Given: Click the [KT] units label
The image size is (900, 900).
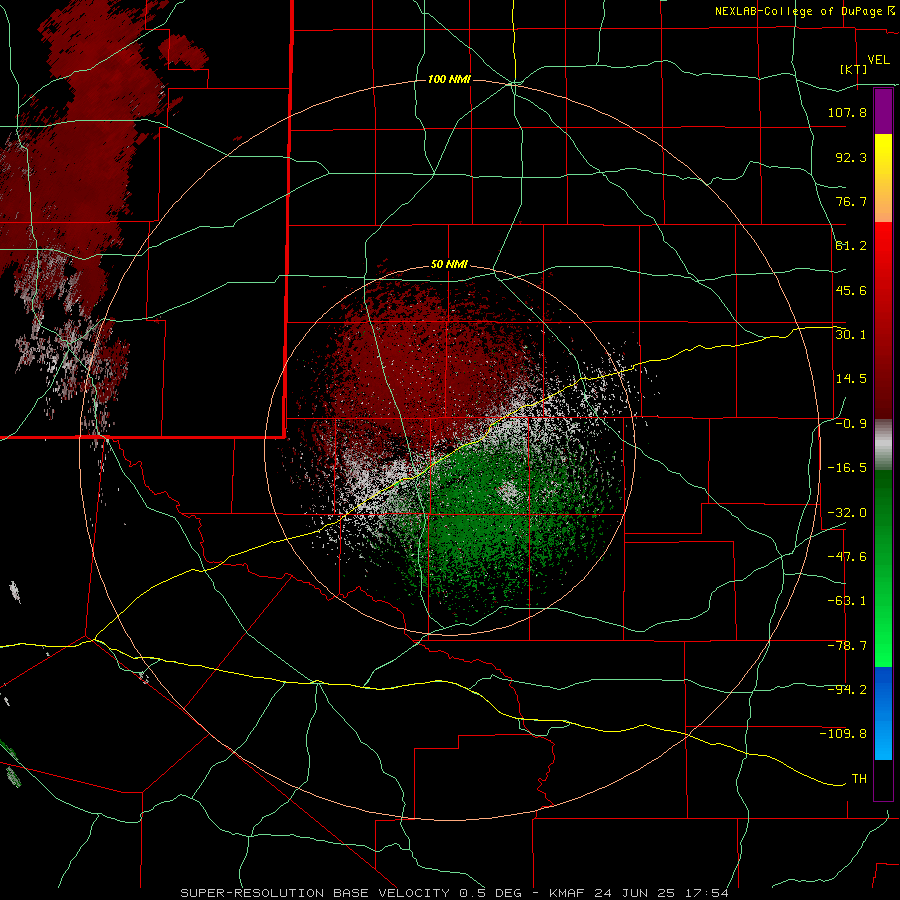Looking at the screenshot, I should click(x=854, y=69).
